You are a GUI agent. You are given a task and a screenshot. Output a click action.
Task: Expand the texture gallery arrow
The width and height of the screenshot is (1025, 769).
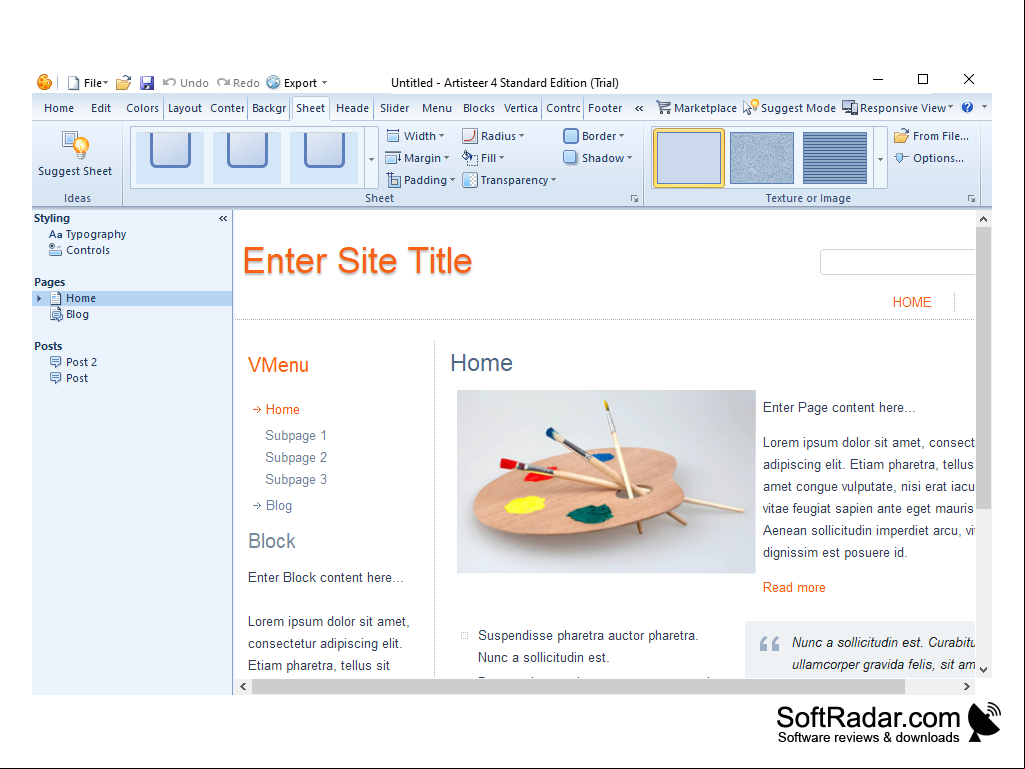pos(881,159)
